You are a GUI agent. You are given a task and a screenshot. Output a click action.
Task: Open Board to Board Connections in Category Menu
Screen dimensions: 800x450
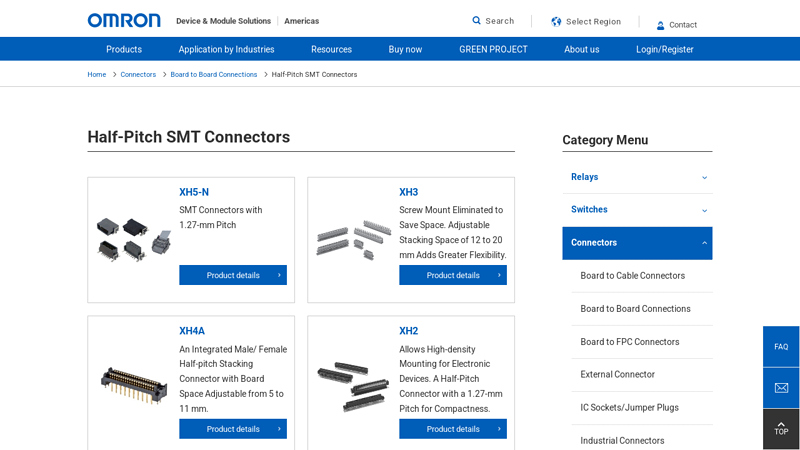pos(635,309)
